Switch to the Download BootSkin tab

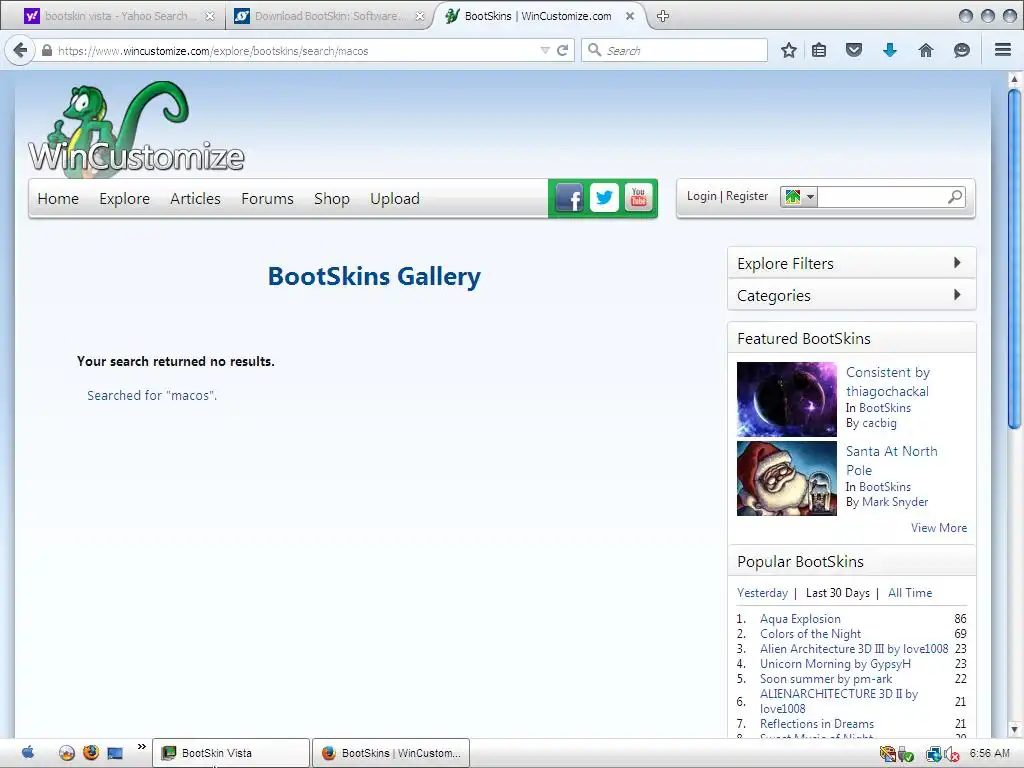(x=328, y=16)
